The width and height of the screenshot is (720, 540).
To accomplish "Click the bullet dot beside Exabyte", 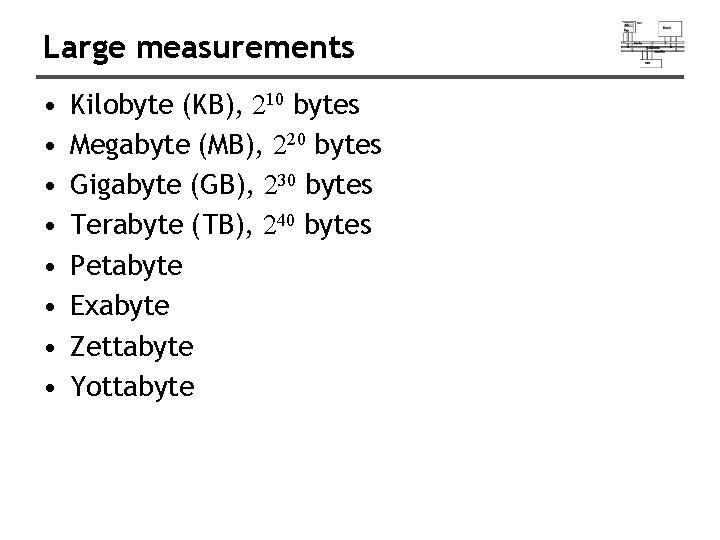I will (x=50, y=307).
